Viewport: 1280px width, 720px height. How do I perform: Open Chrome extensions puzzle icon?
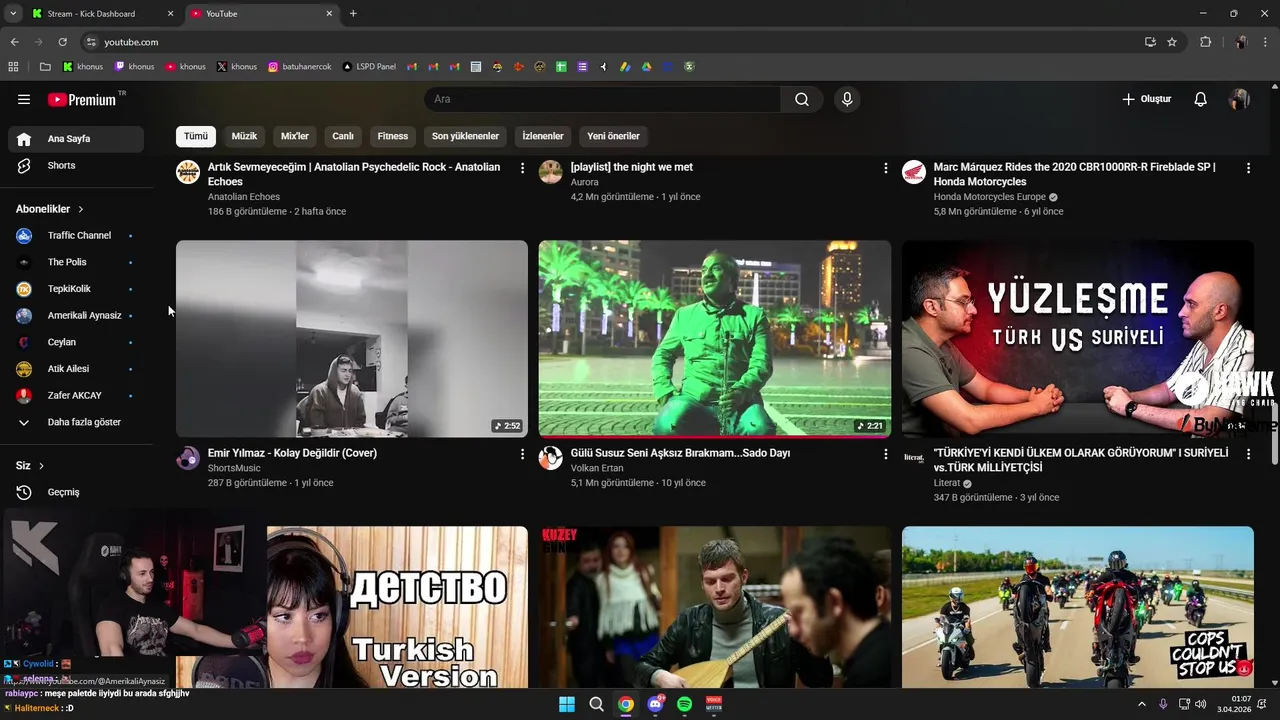(x=1205, y=42)
